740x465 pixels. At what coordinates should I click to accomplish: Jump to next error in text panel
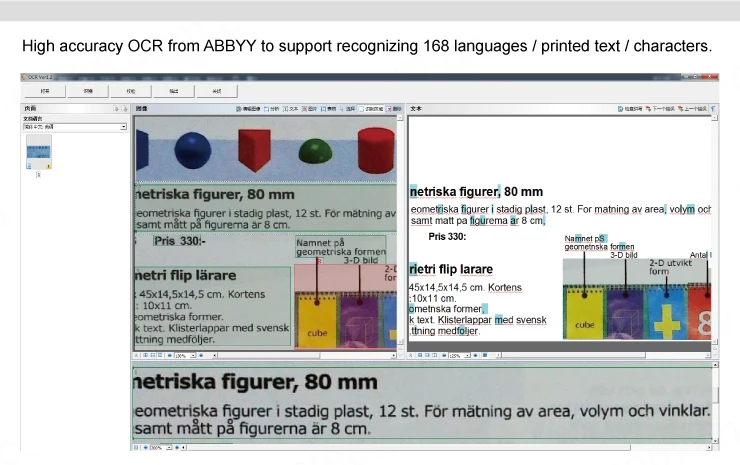point(660,109)
